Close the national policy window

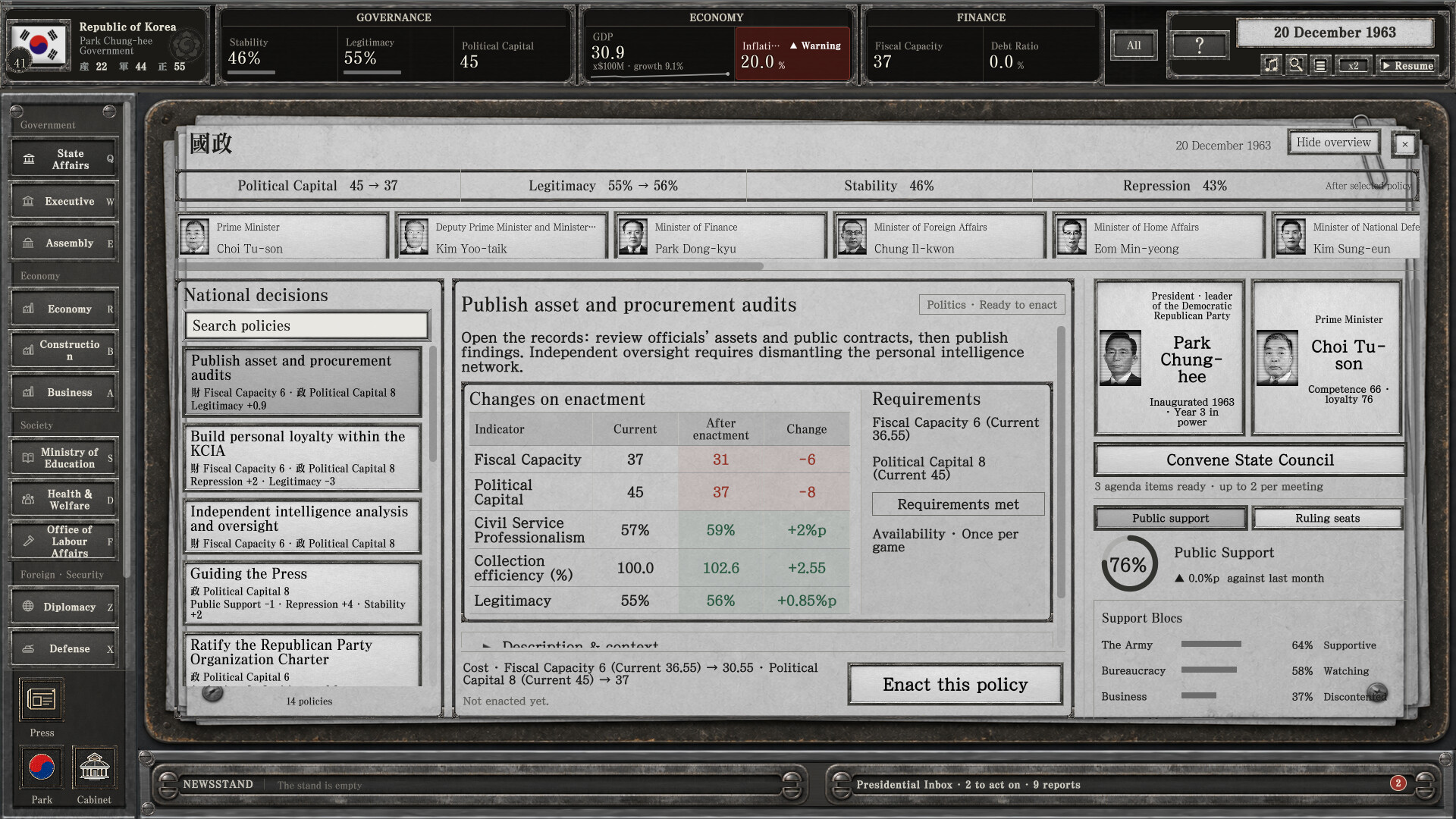[x=1404, y=144]
